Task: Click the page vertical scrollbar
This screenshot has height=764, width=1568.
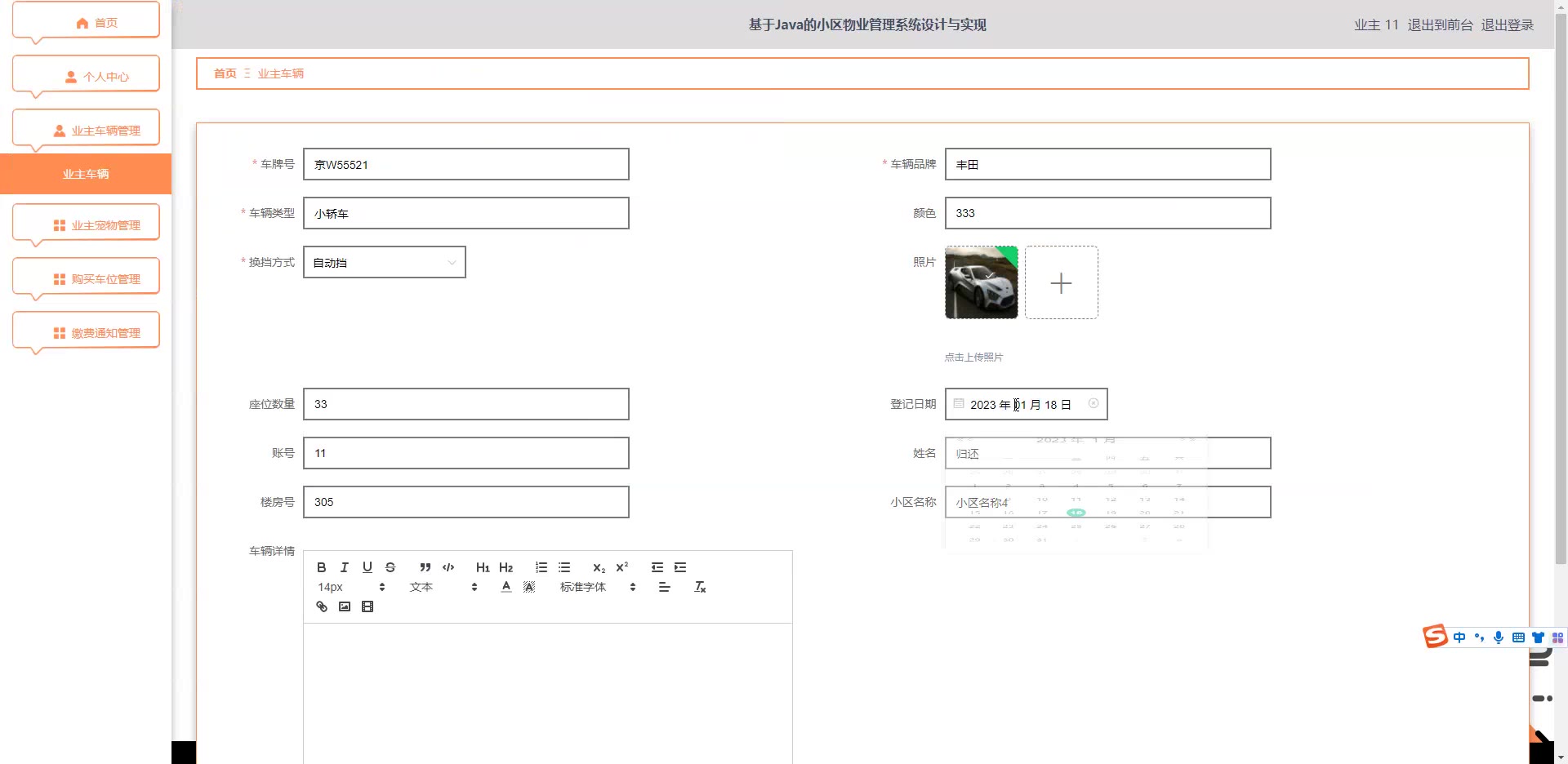Action: coord(1561,290)
